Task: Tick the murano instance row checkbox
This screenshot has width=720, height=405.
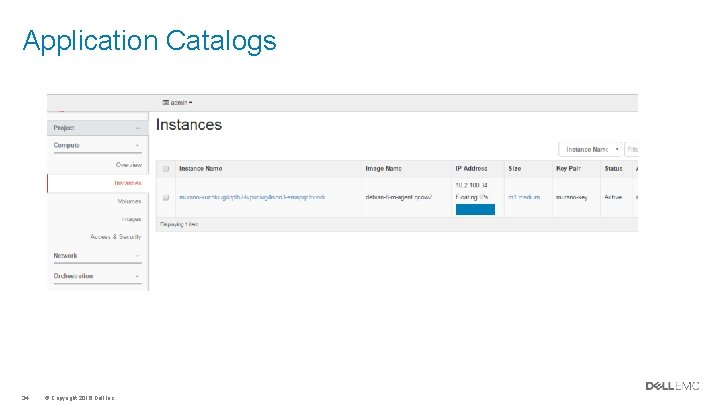Action: (x=166, y=197)
